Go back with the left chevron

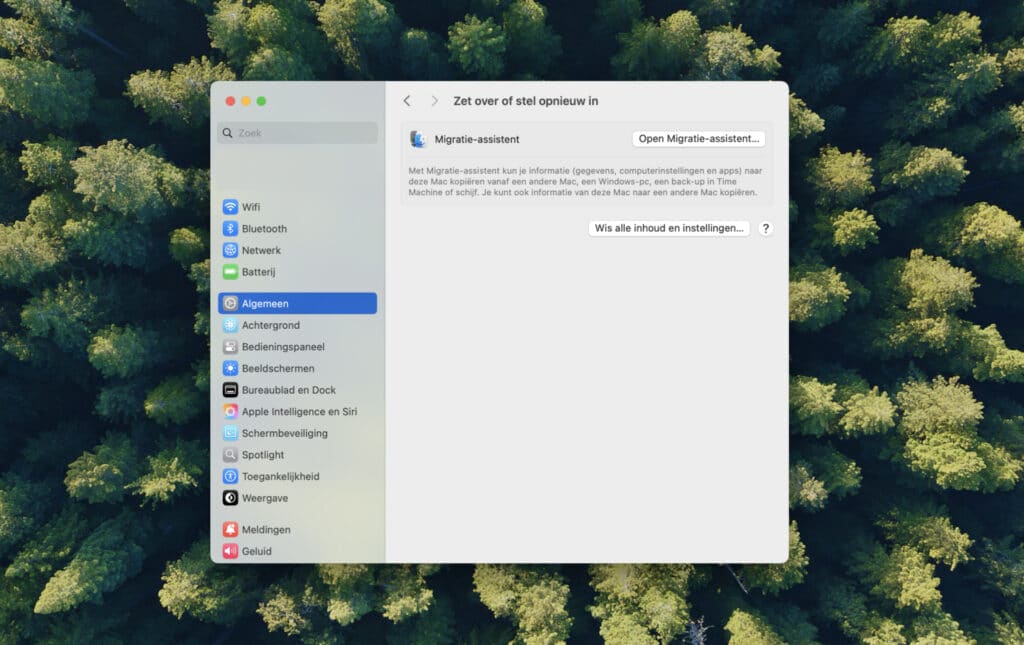407,101
